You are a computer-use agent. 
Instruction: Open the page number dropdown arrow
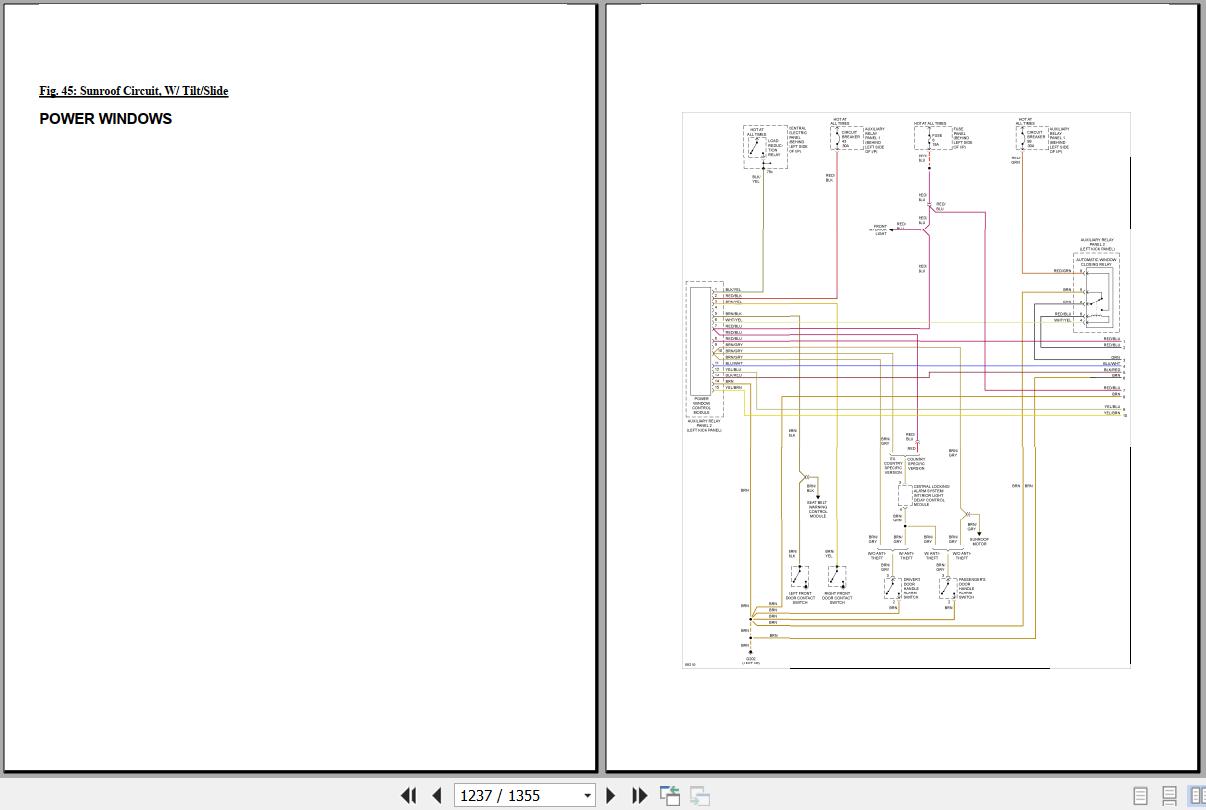click(x=587, y=796)
